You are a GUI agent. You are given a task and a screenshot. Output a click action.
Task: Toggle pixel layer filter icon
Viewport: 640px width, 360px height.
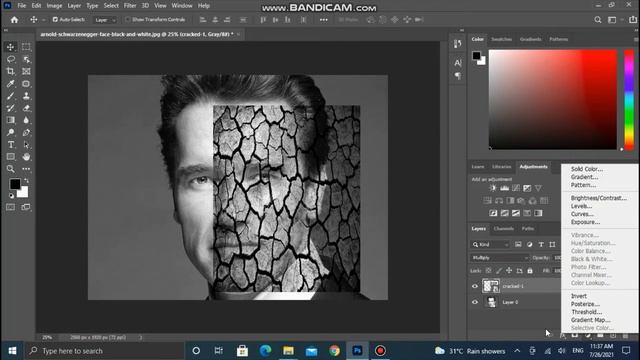(x=518, y=244)
